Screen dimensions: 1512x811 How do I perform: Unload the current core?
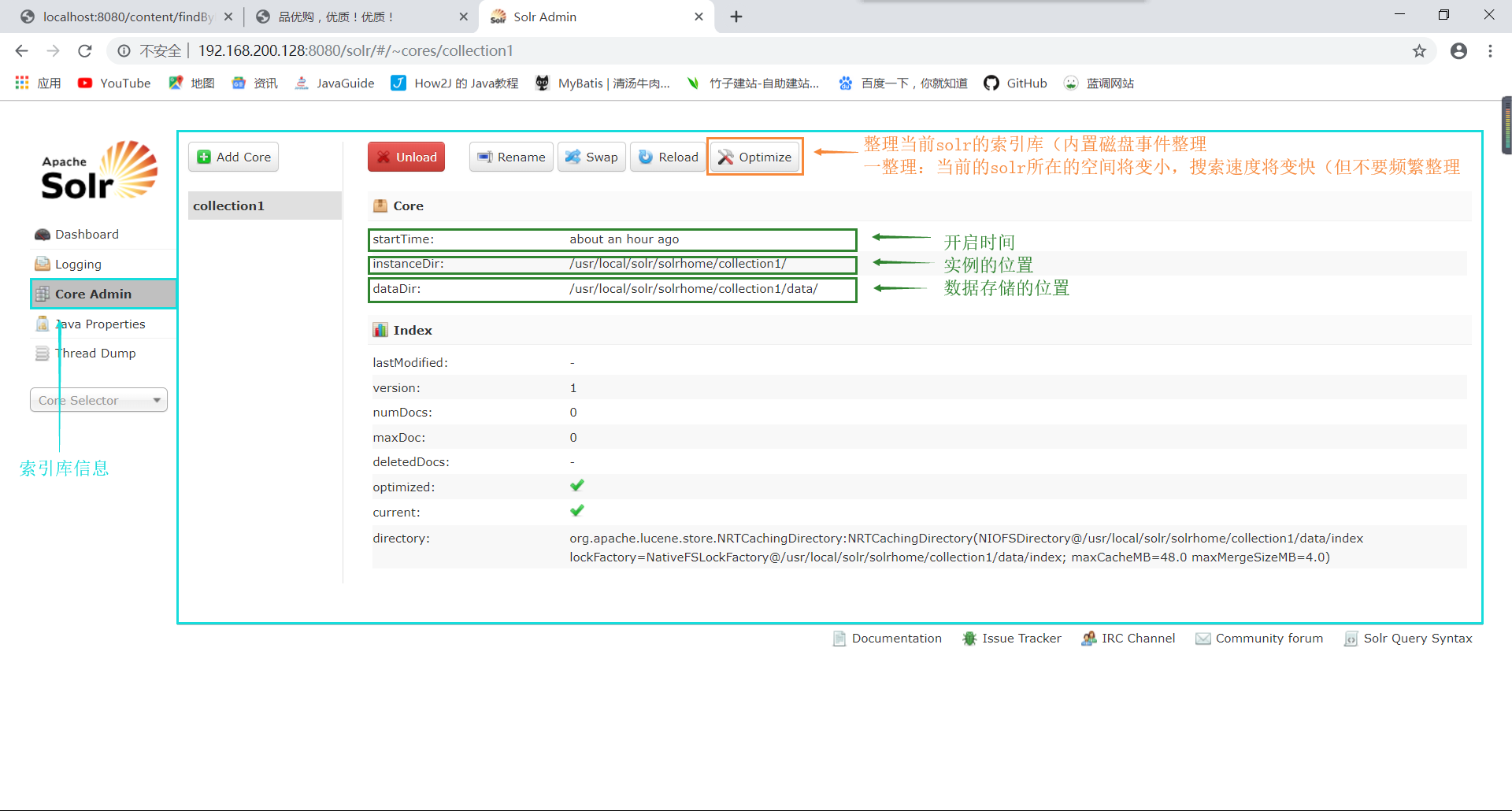[406, 157]
